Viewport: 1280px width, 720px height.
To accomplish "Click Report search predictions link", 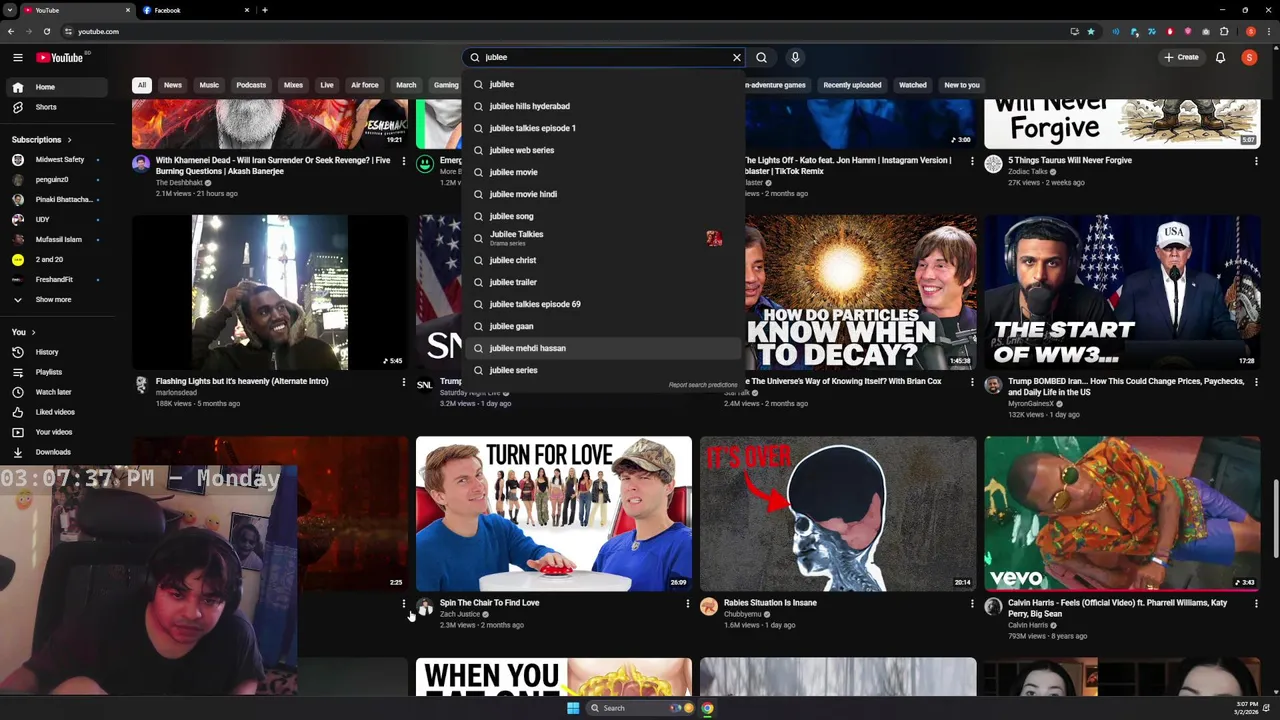I will [703, 385].
